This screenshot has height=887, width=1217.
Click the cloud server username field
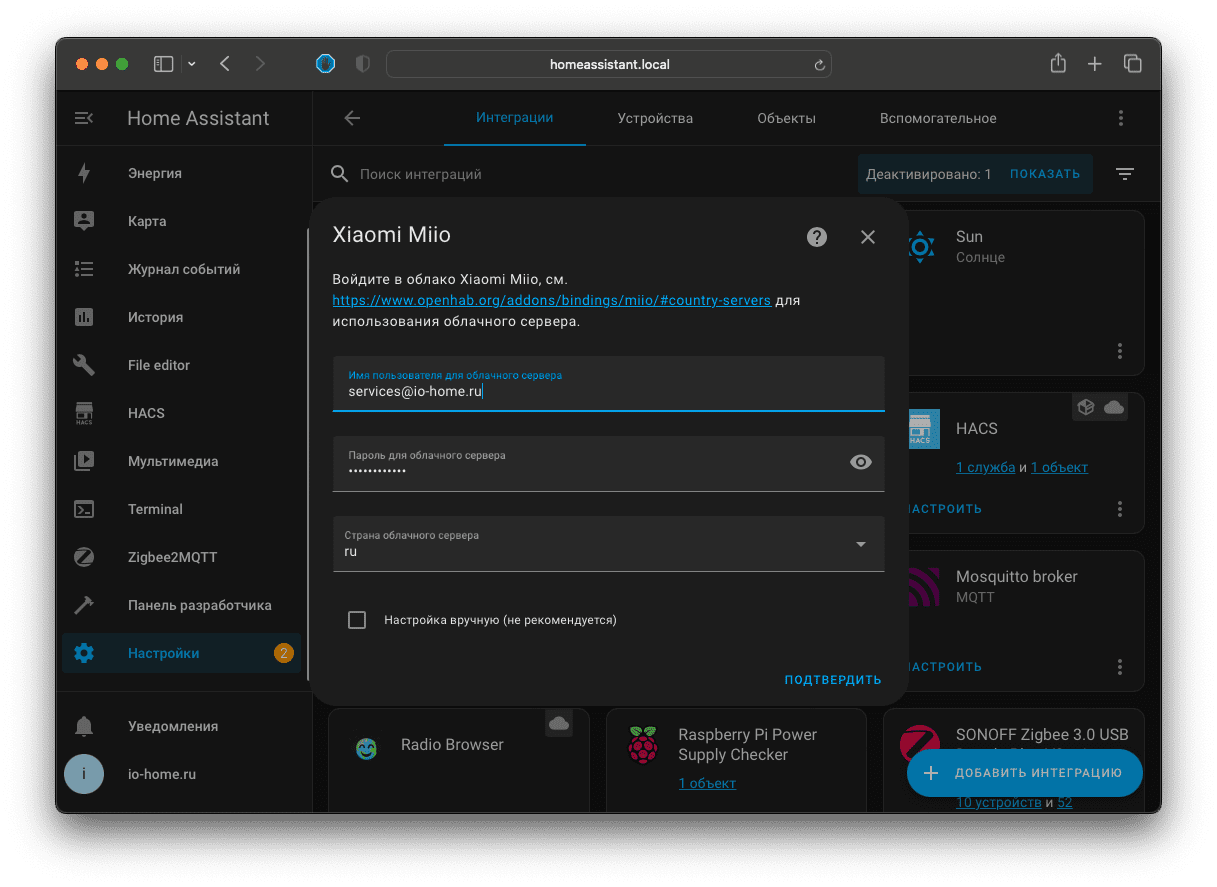(x=608, y=392)
